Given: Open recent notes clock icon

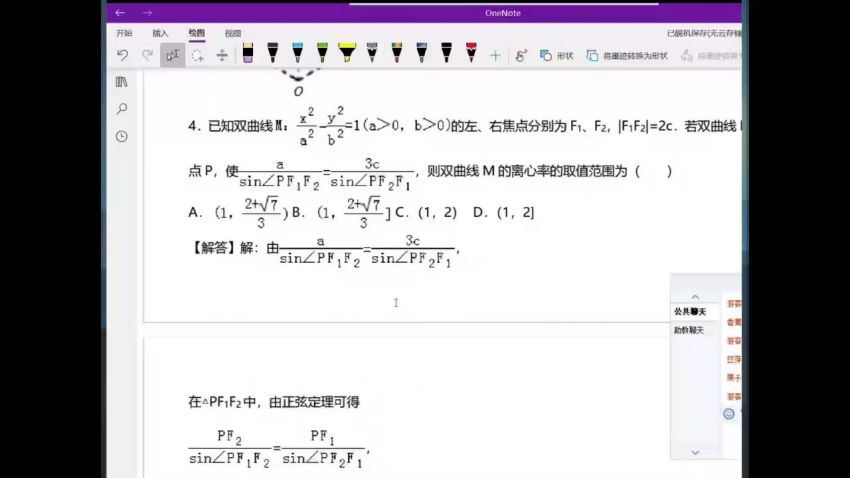Looking at the screenshot, I should 122,136.
